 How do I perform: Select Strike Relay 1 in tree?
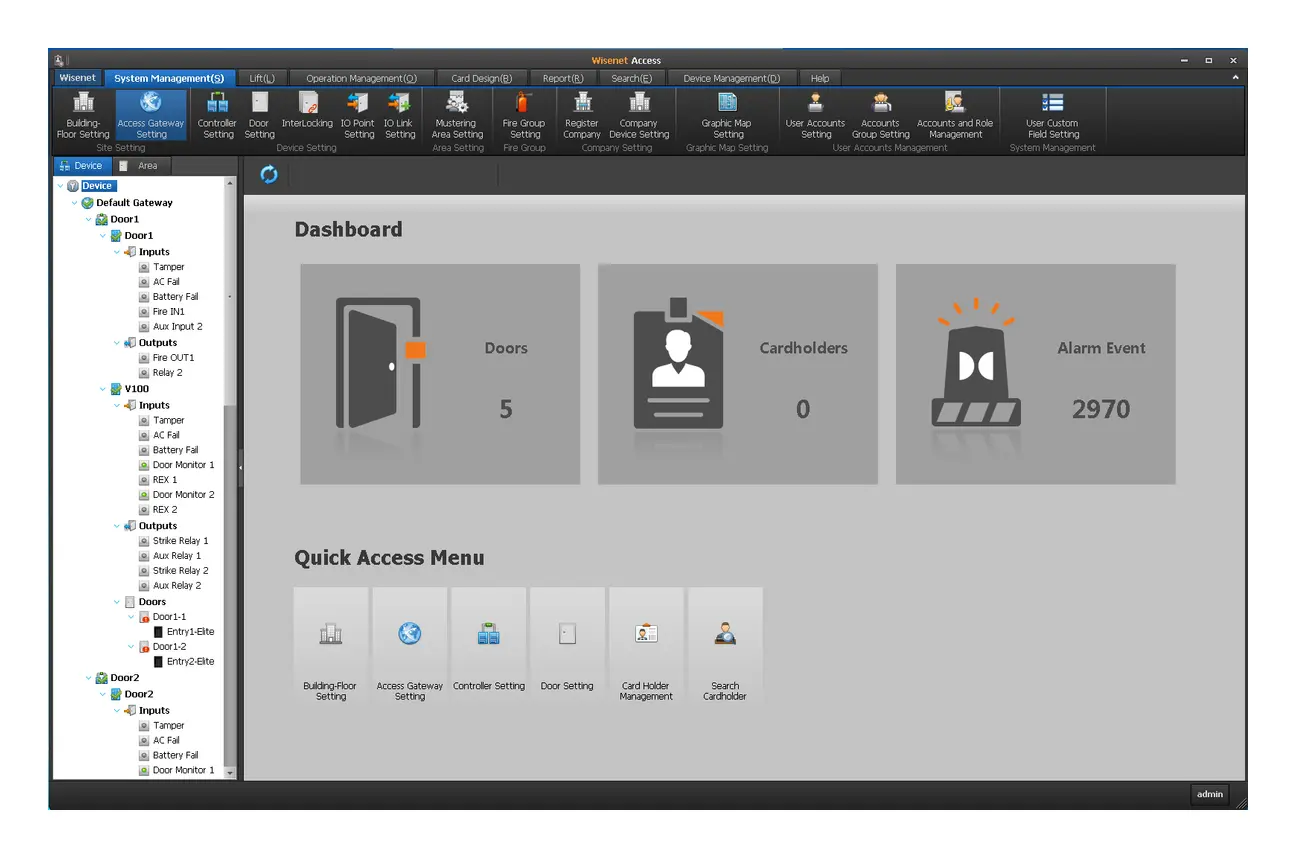tap(180, 541)
